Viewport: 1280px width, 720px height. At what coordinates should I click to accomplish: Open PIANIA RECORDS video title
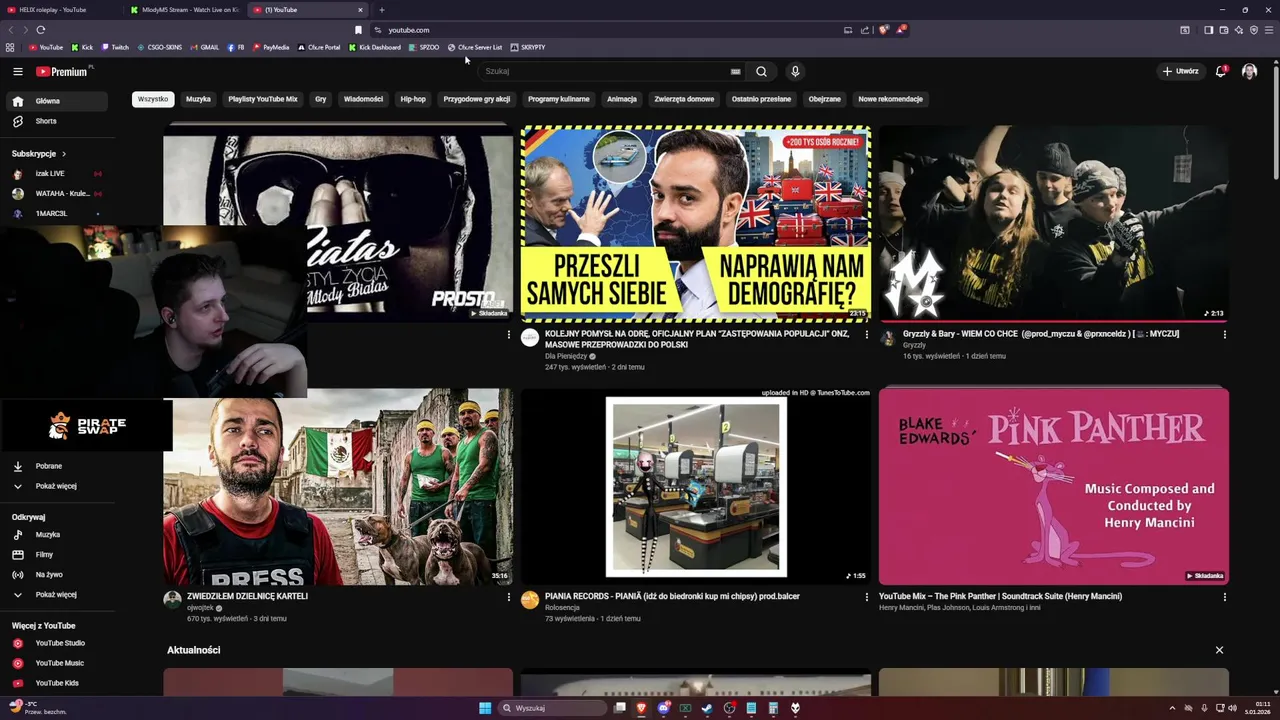tap(672, 596)
